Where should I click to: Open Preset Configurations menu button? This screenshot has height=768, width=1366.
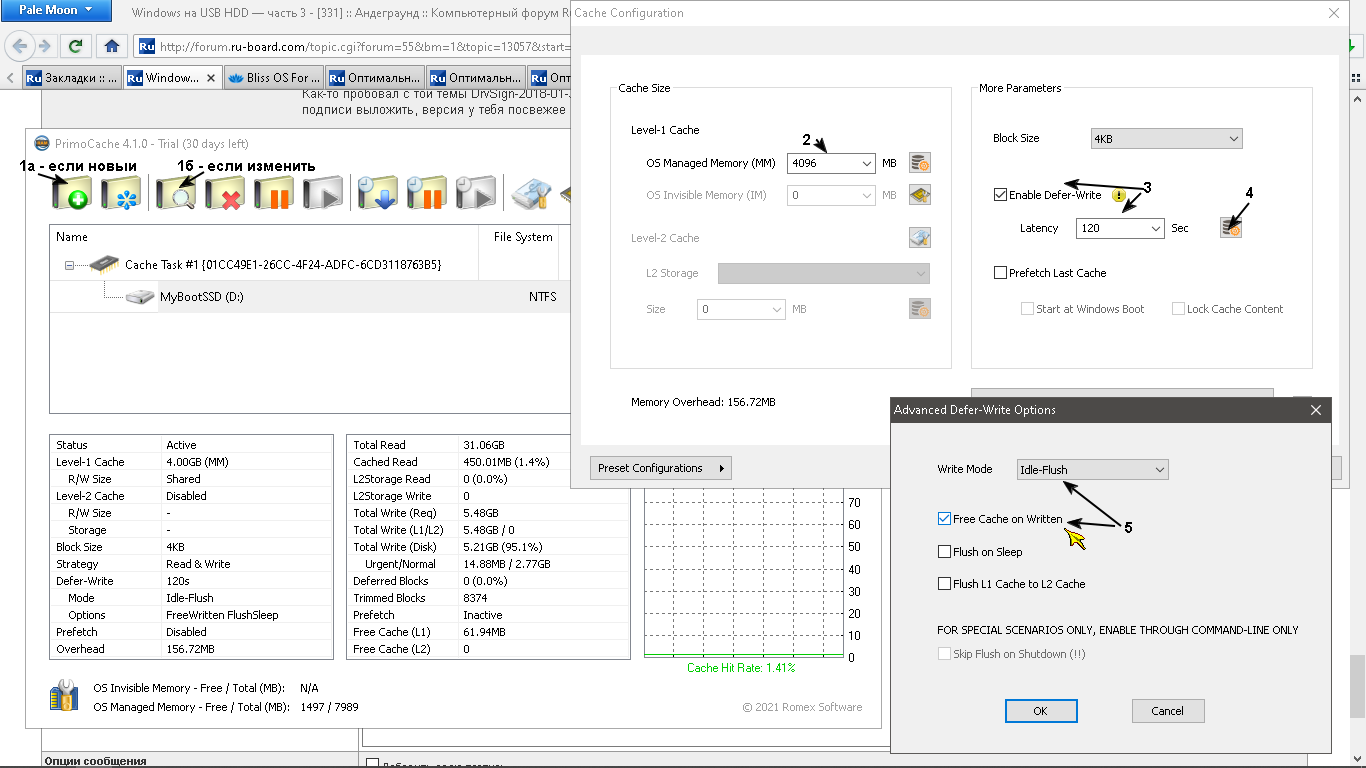660,468
